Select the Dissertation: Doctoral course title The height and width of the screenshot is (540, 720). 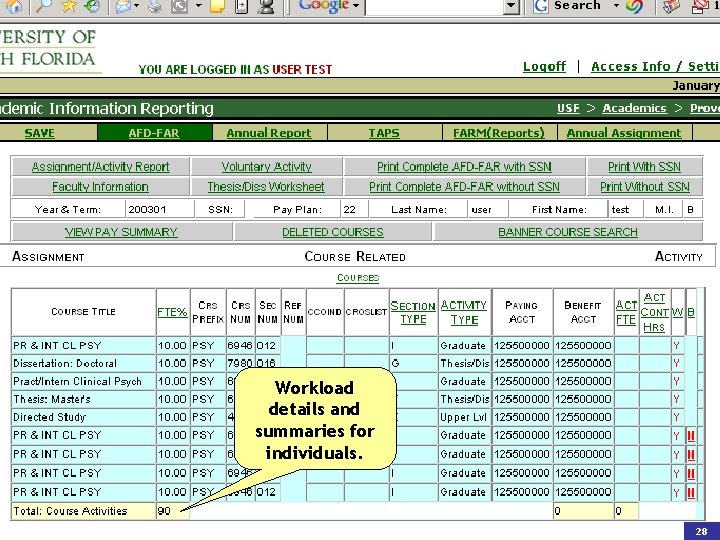84,363
